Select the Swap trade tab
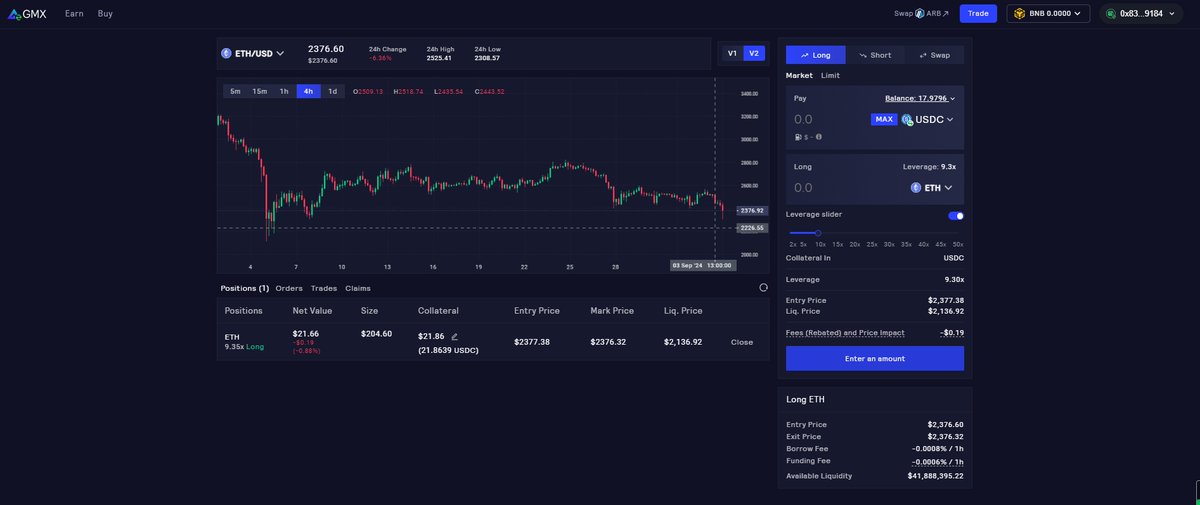This screenshot has height=505, width=1200. [935, 55]
